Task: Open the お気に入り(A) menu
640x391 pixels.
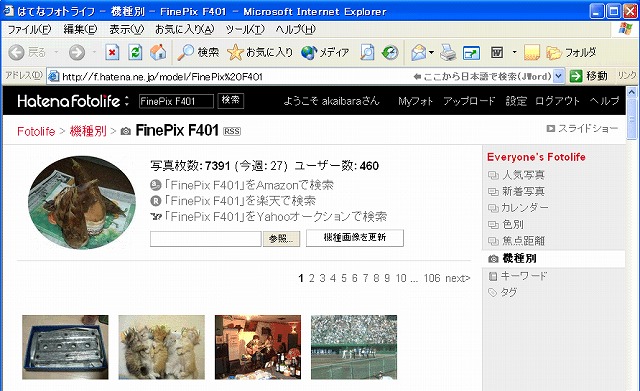Action: click(x=184, y=29)
